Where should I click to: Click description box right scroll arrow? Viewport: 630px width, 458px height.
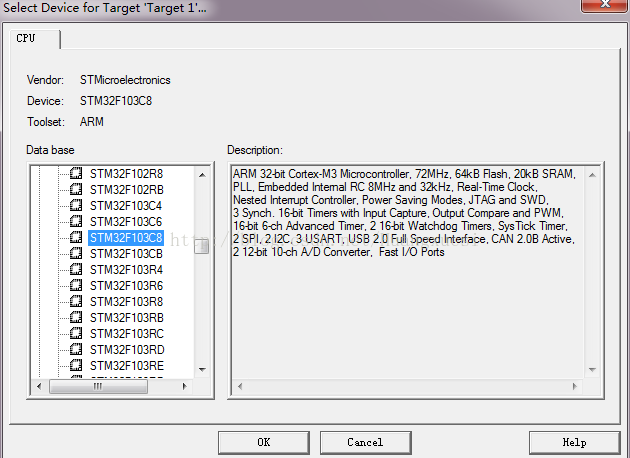pyautogui.click(x=575, y=386)
